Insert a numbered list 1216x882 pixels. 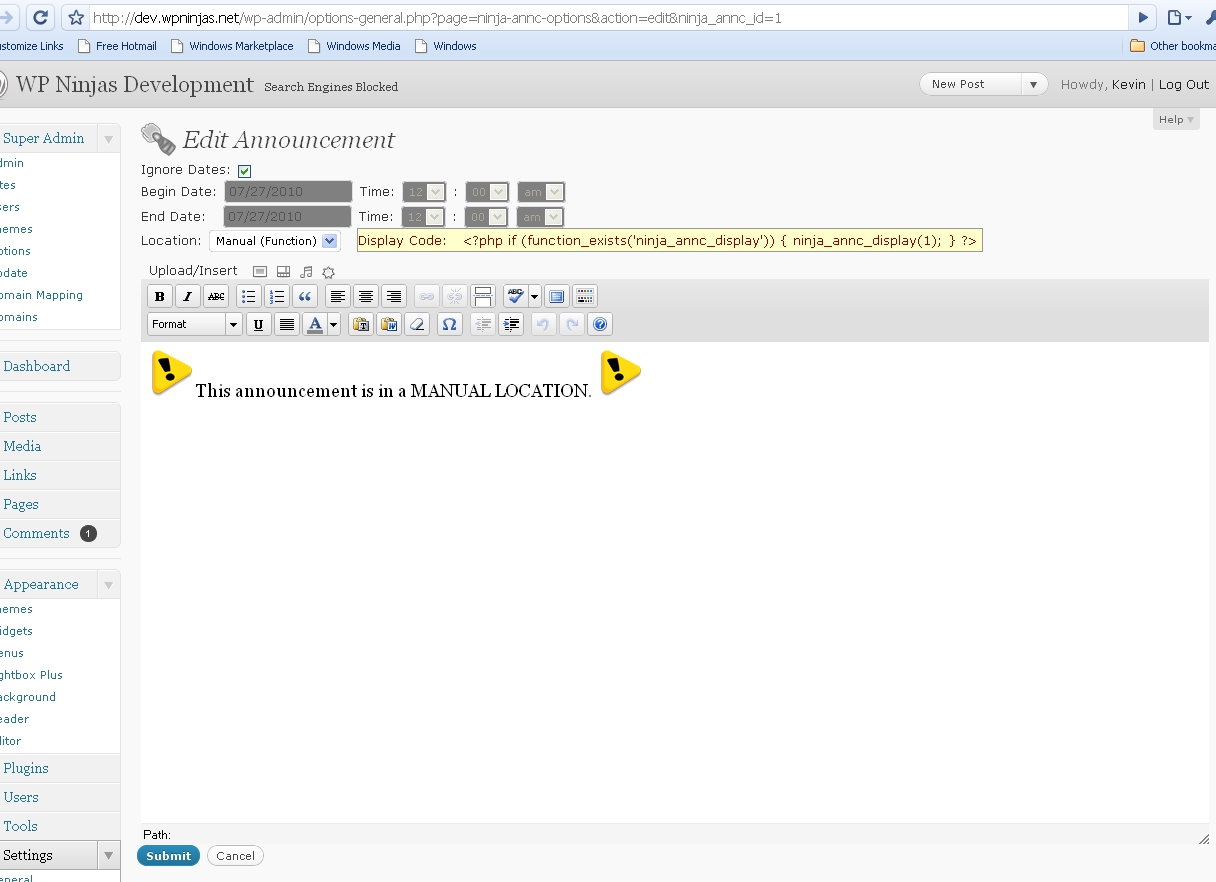(x=277, y=296)
